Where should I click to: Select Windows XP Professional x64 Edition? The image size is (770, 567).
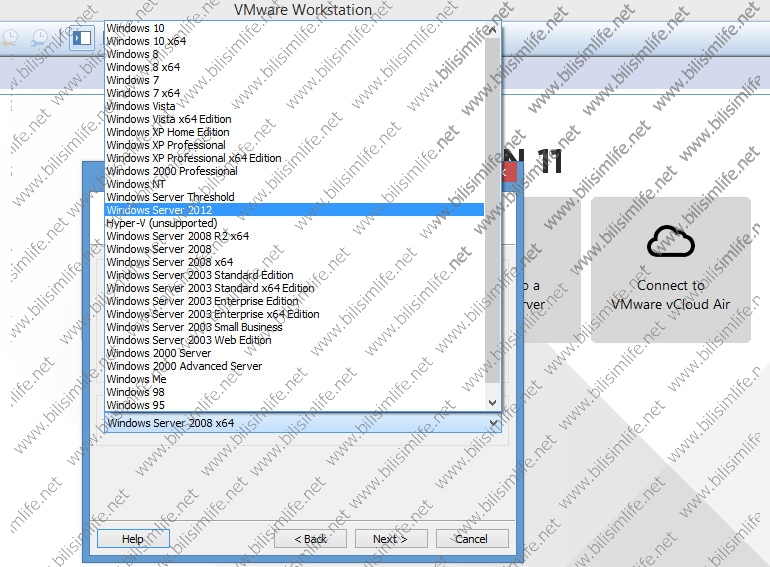point(294,158)
